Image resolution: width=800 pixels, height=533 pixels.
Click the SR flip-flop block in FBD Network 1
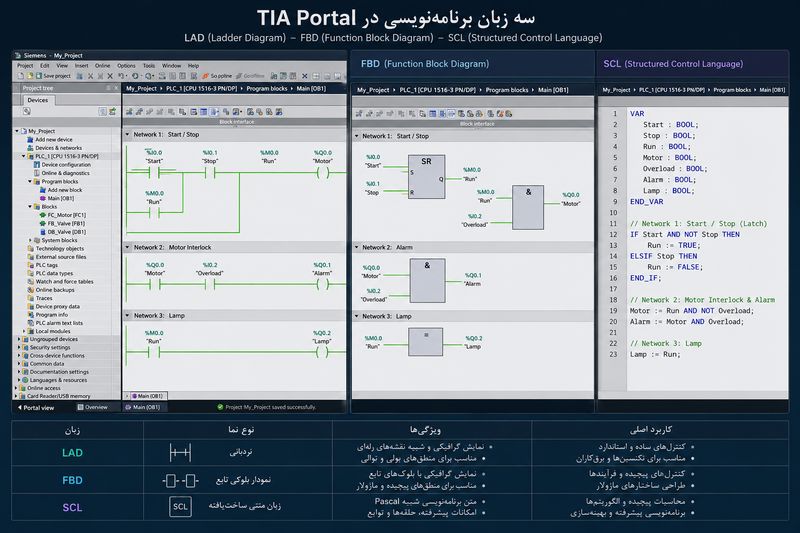pyautogui.click(x=427, y=176)
